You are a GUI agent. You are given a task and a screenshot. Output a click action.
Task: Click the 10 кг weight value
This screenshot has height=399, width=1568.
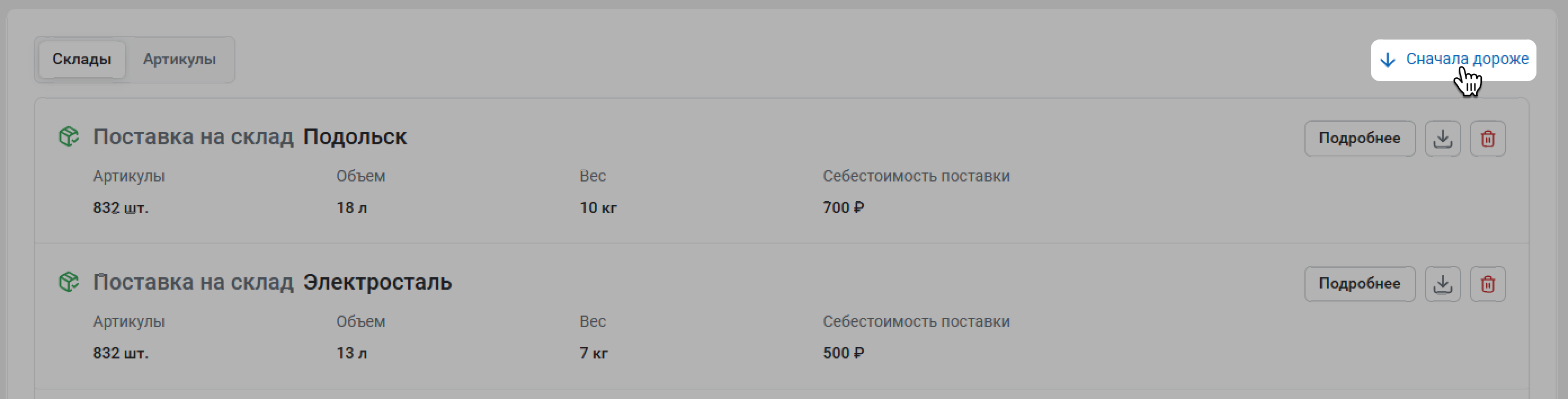click(598, 208)
